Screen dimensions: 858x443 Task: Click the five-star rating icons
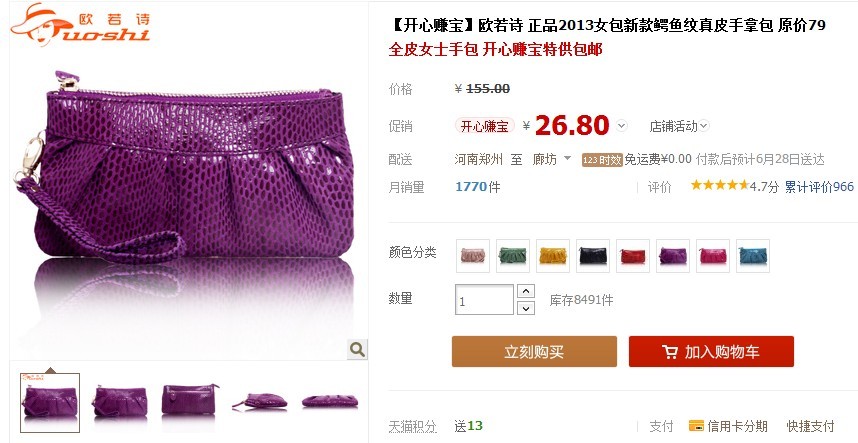pos(720,185)
